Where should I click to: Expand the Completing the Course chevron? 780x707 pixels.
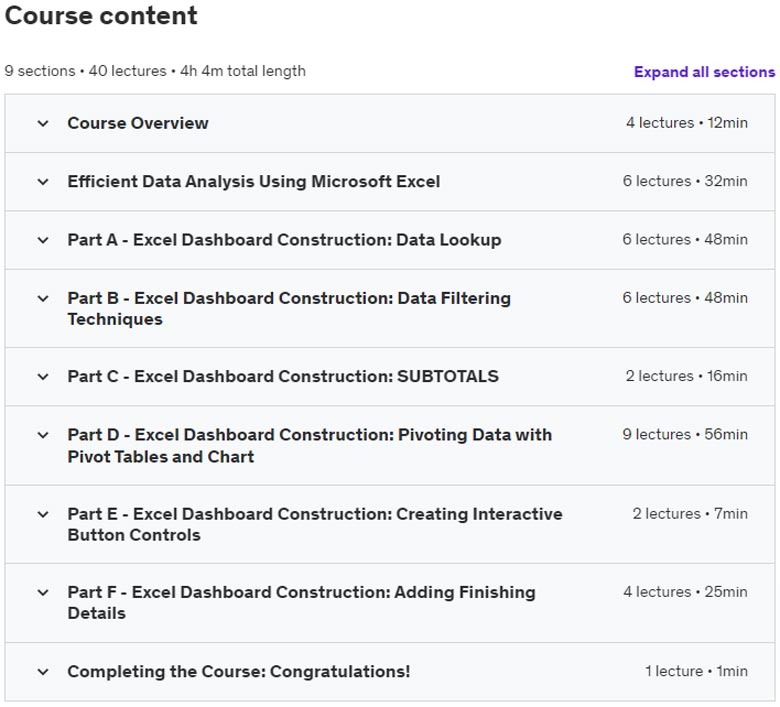(x=43, y=672)
